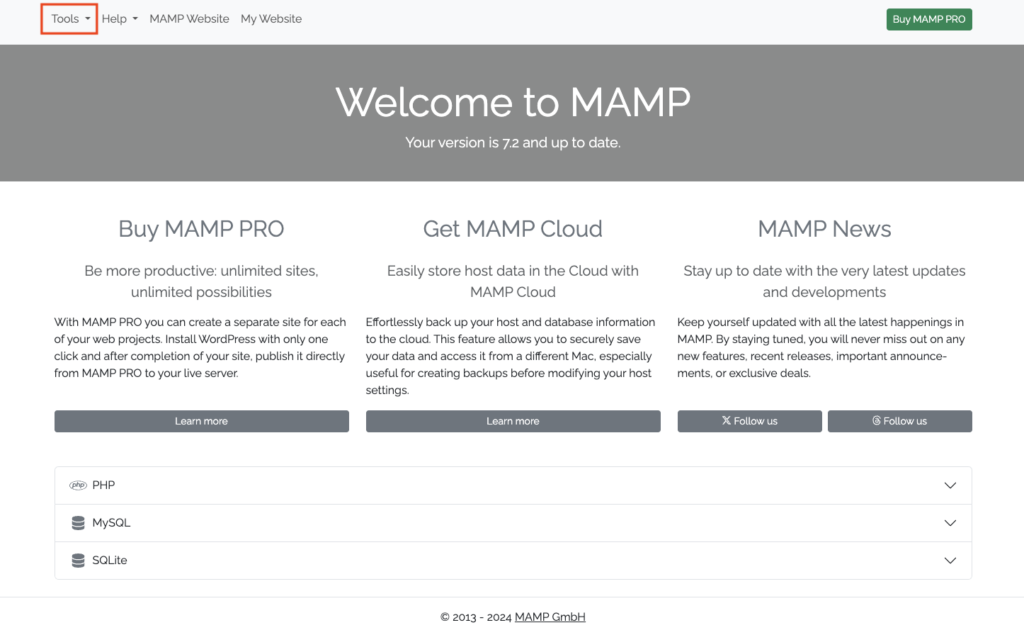Follow the MAMP GmbH footer link

click(x=549, y=617)
